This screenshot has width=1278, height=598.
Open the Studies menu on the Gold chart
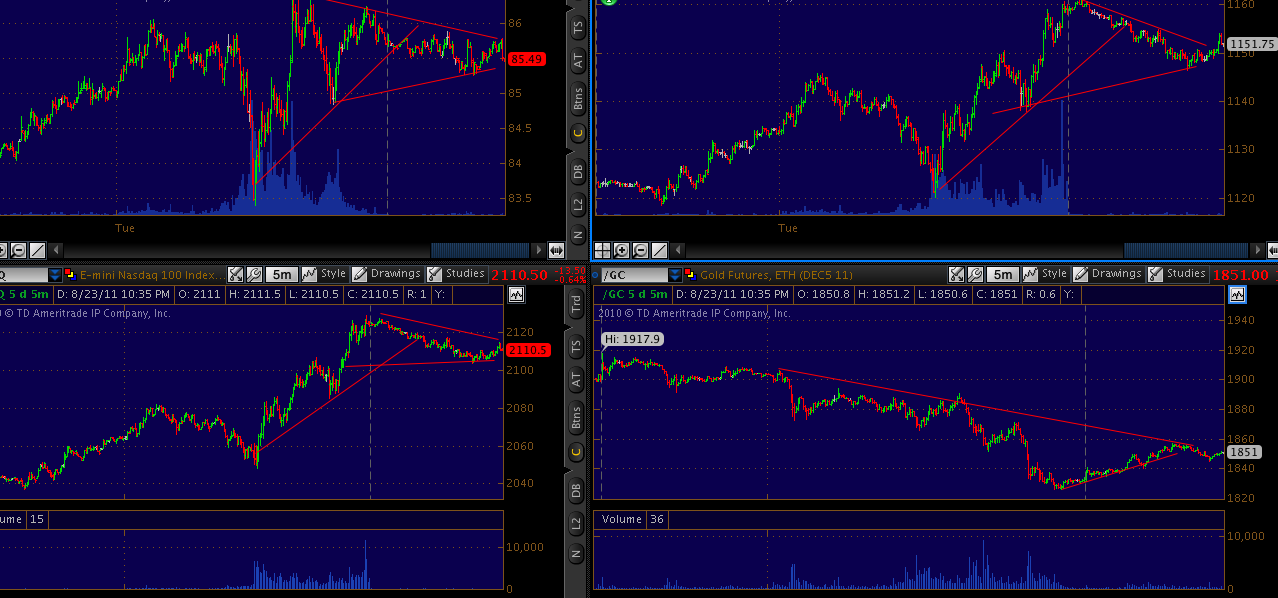1177,274
